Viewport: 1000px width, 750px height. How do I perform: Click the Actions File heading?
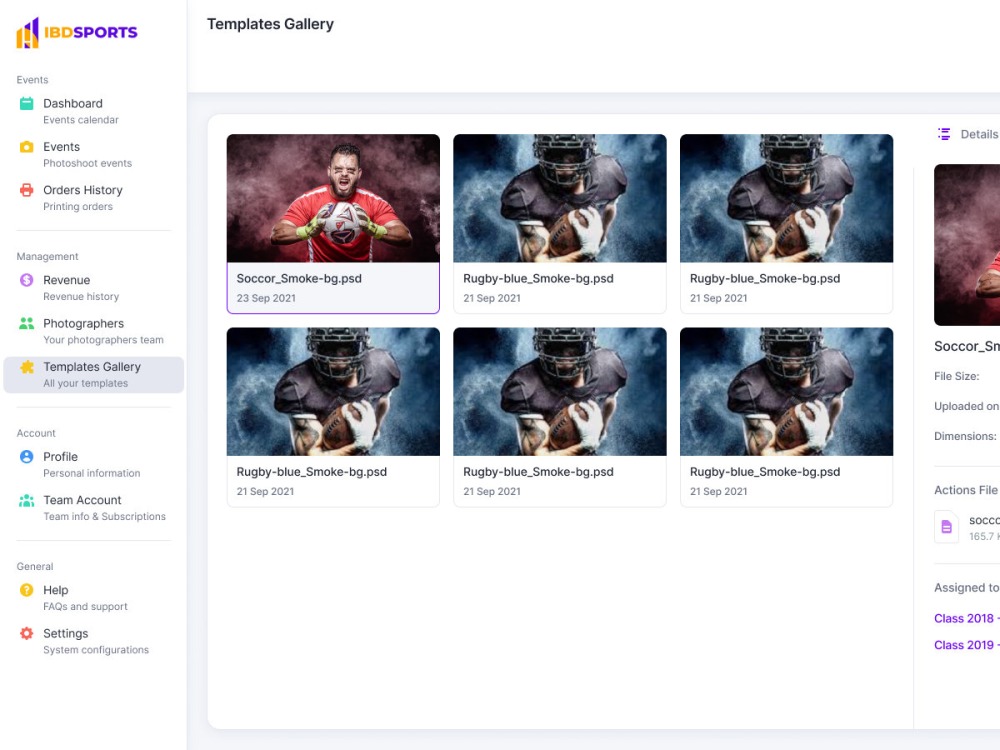(966, 490)
